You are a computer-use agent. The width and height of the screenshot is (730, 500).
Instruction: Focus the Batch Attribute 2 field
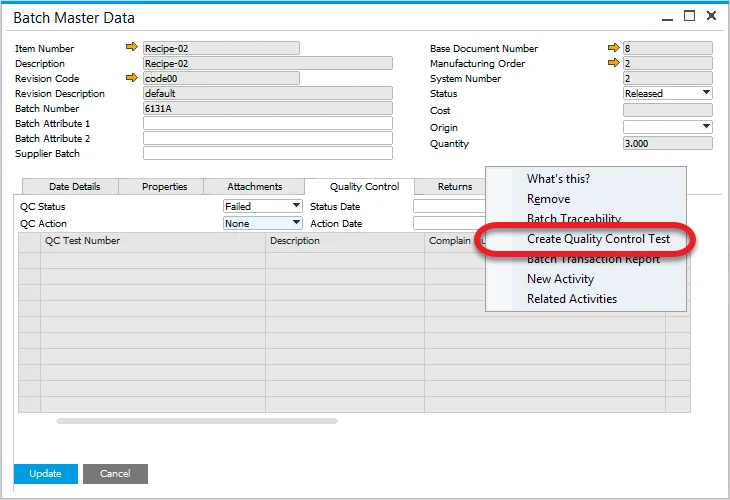268,138
